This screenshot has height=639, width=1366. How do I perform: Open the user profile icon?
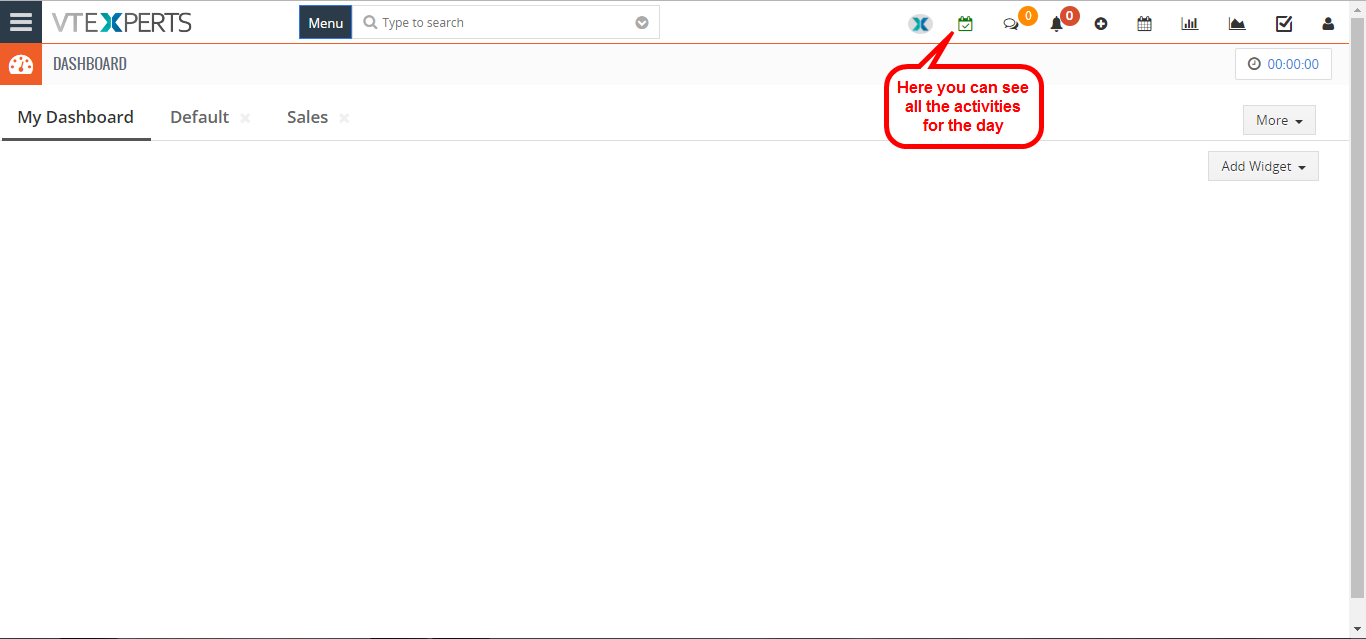click(x=1328, y=24)
